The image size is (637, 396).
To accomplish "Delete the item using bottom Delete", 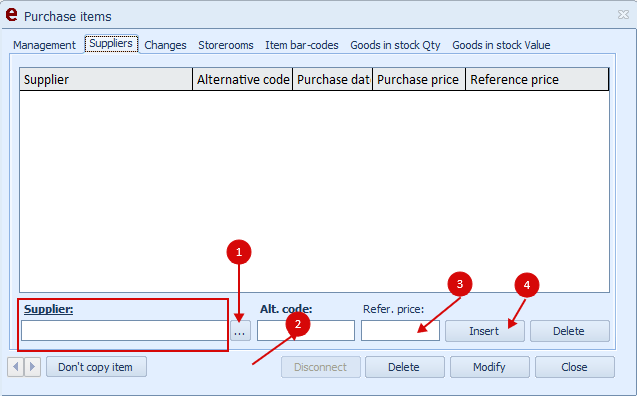I will (x=405, y=367).
